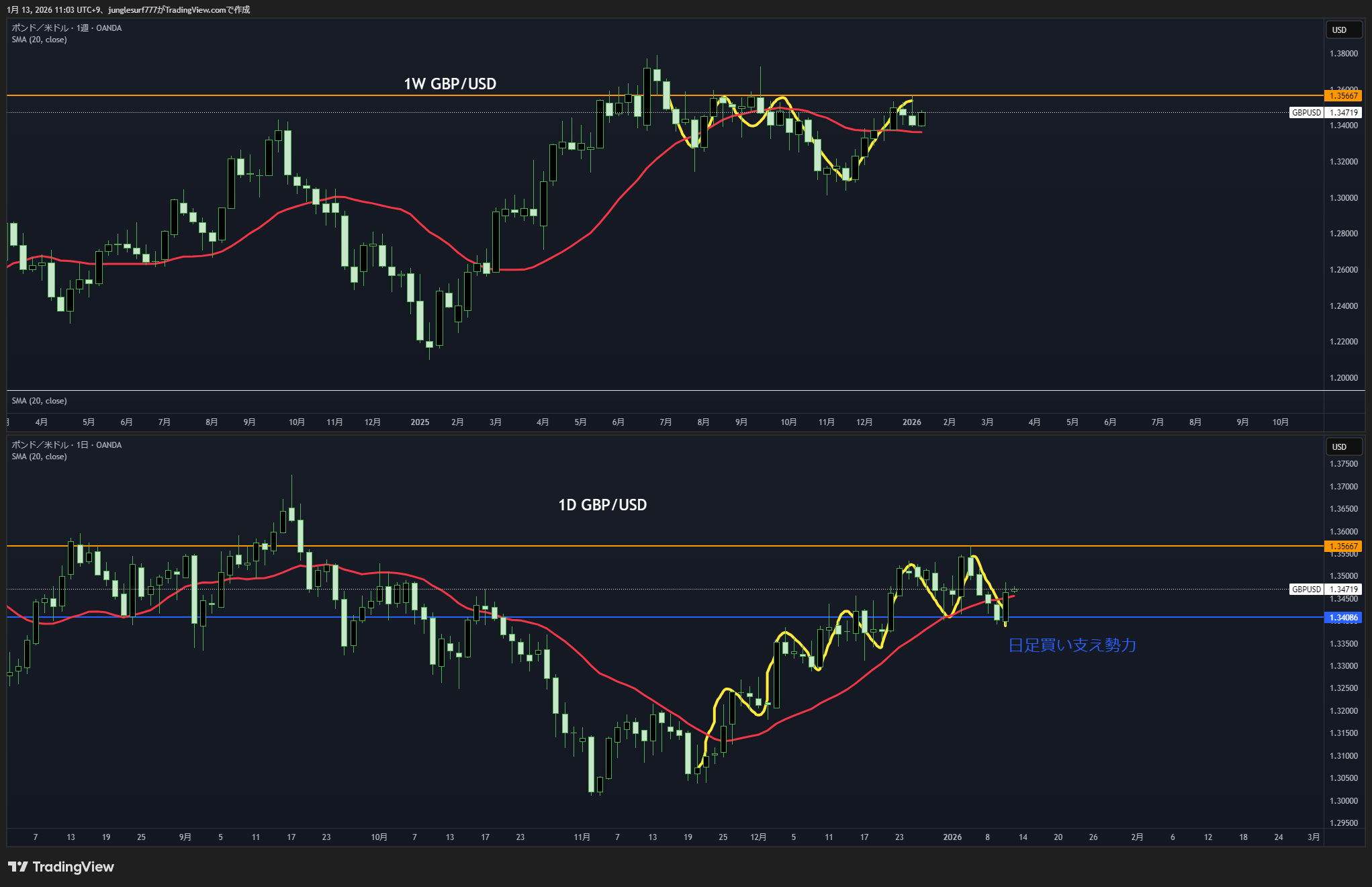Click the blue 1.34086 price label
1372x887 pixels.
(1343, 618)
